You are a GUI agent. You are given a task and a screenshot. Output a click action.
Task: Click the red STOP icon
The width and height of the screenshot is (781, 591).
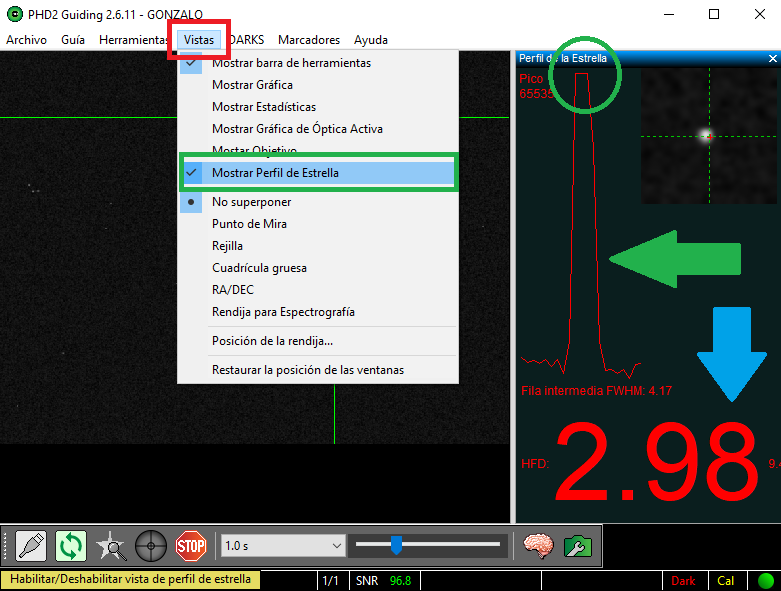[191, 546]
